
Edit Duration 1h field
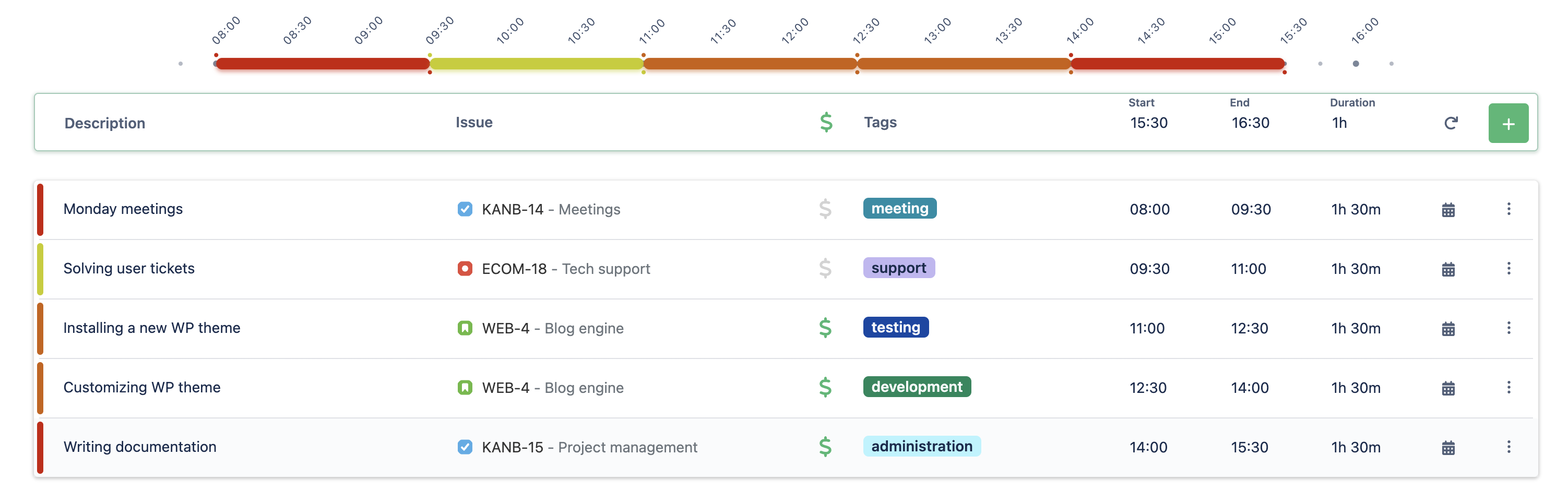(1339, 123)
